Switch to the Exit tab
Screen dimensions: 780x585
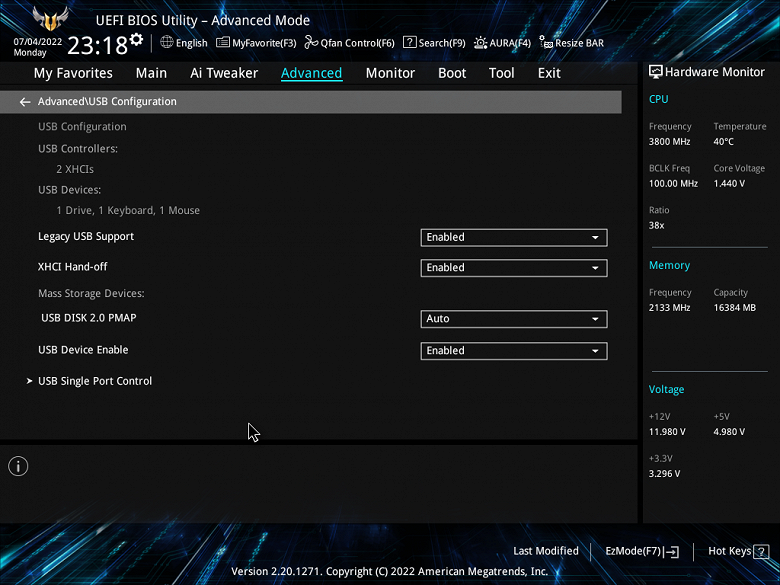coord(549,73)
